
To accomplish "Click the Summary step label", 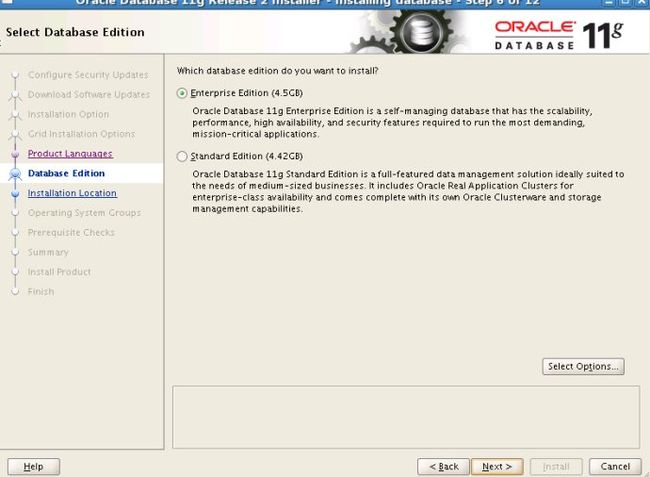I will (48, 252).
